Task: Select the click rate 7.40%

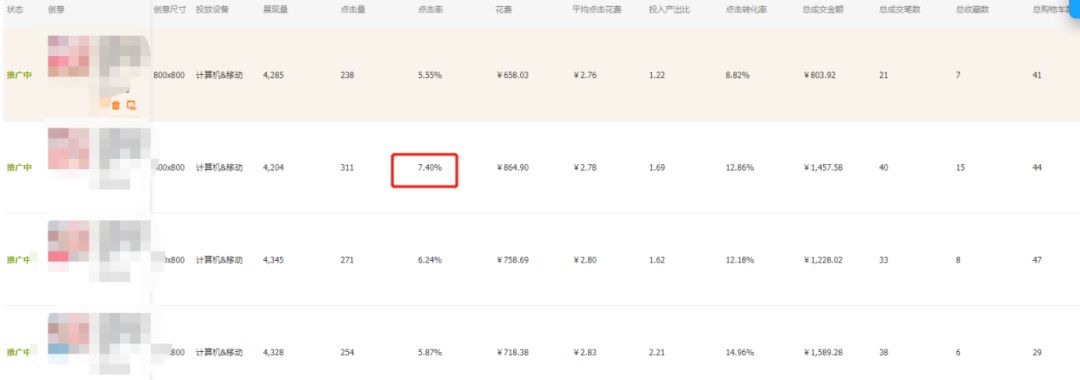Action: click(430, 167)
